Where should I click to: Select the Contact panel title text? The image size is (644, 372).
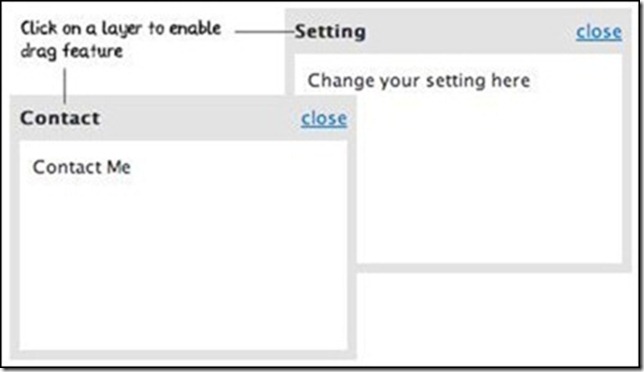coord(60,118)
